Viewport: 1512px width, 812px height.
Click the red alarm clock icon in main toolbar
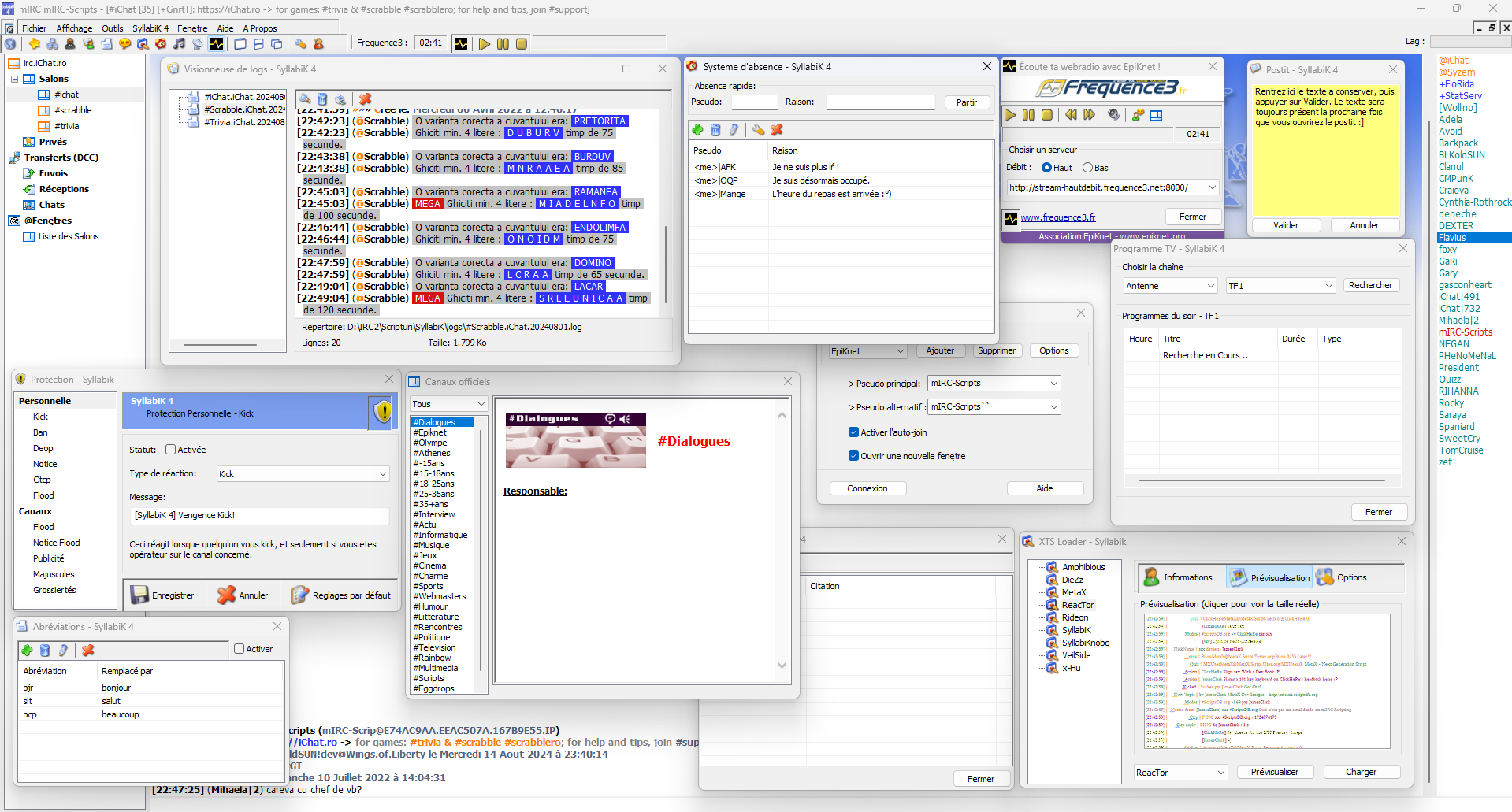pos(161,44)
